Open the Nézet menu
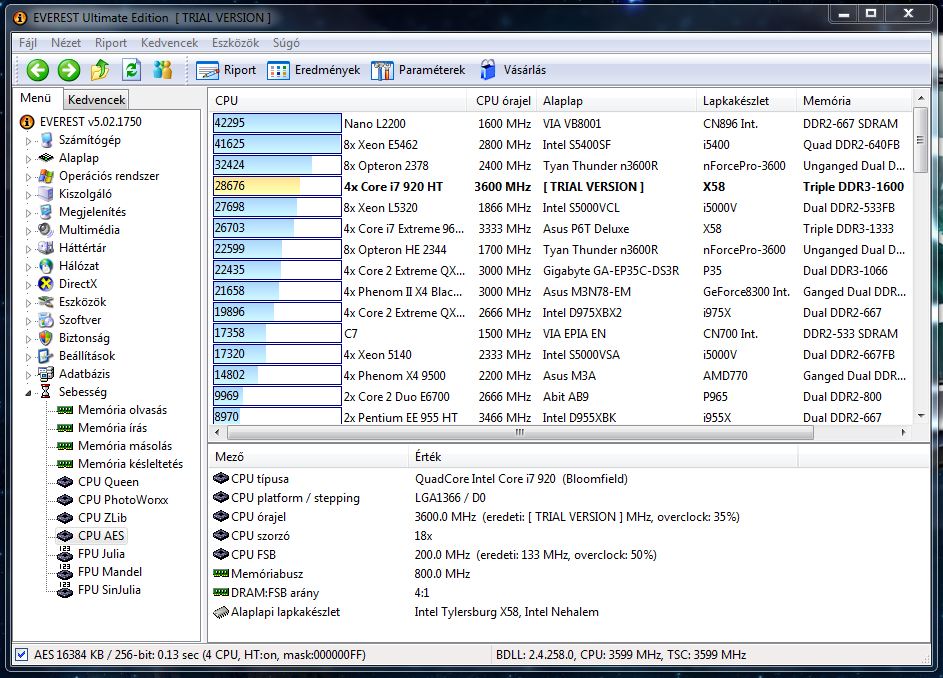943x678 pixels. pyautogui.click(x=66, y=43)
